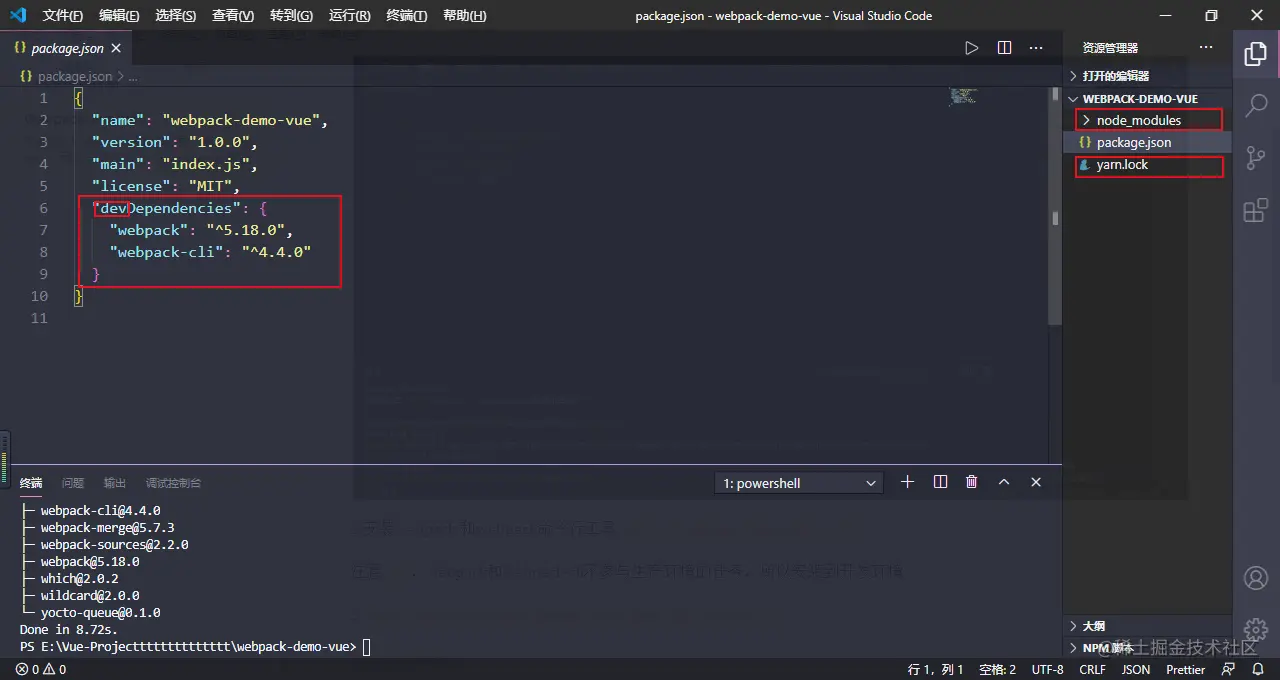The height and width of the screenshot is (680, 1280).
Task: Split the editor using the split icon
Action: (x=1003, y=47)
